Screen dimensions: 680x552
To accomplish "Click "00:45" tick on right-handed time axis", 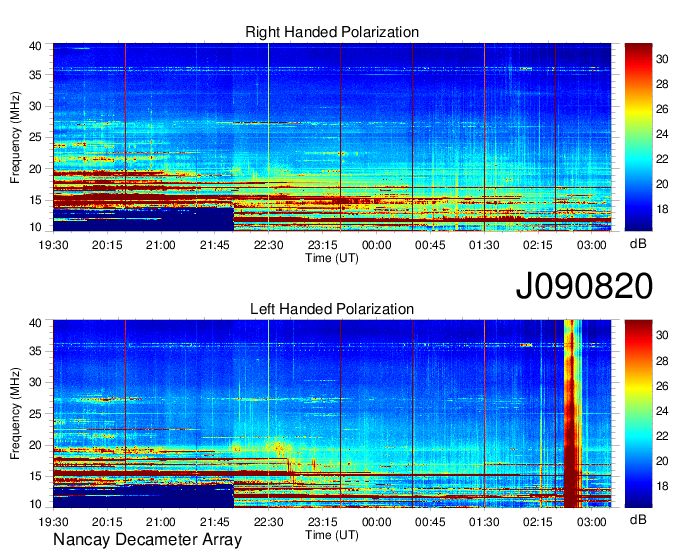I will 430,245.
